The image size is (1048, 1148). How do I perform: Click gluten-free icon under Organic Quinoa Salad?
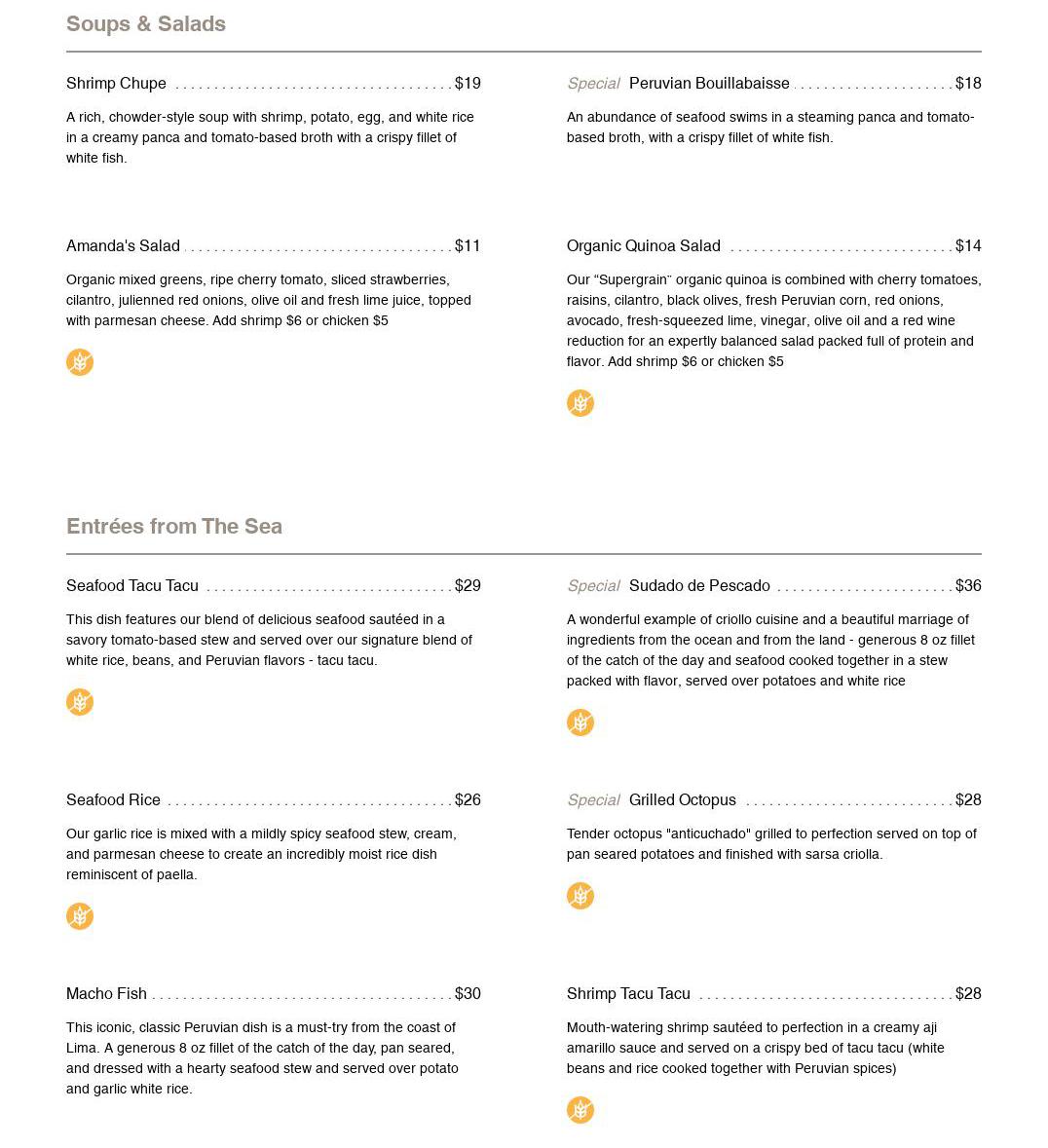(580, 403)
